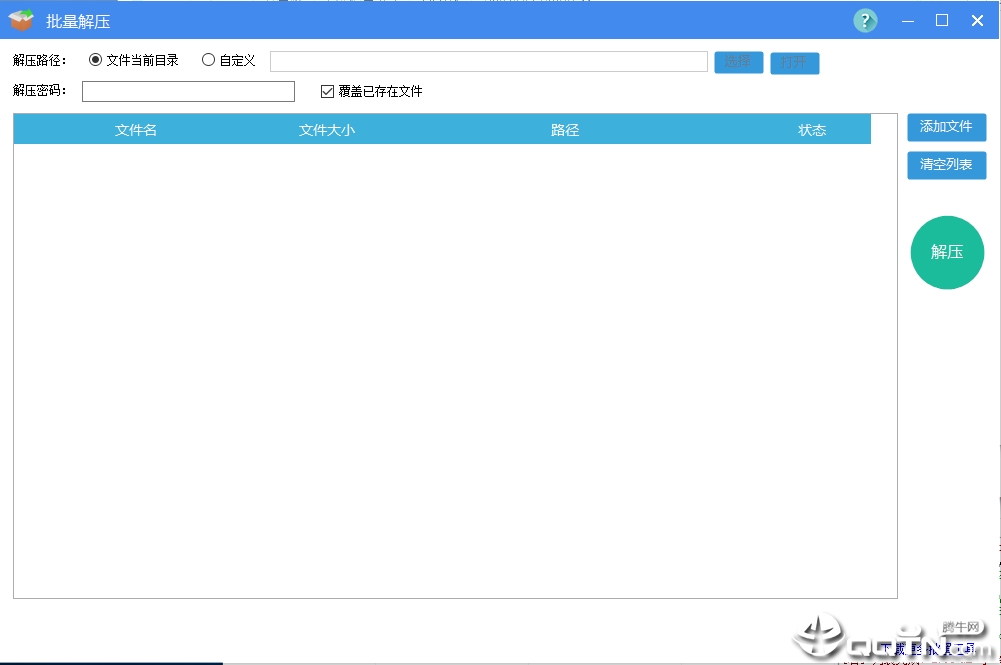Click the 清空列表 button

tap(947, 165)
